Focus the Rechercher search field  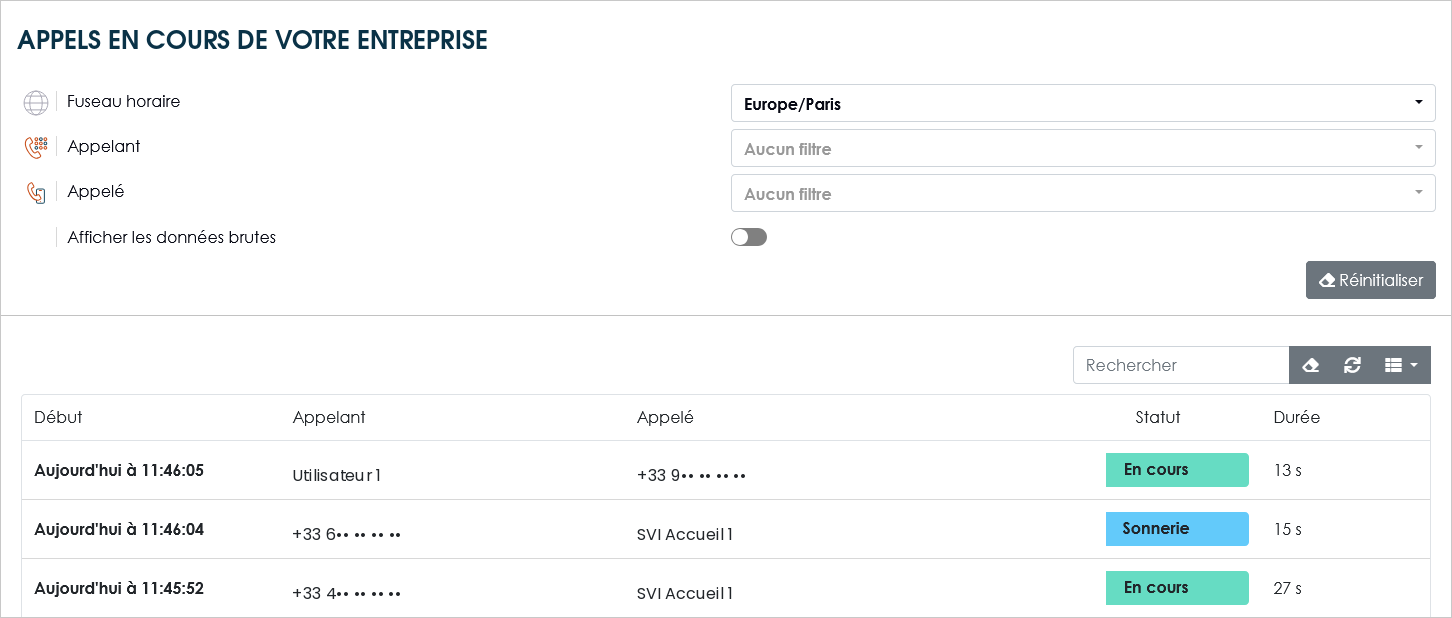point(1181,365)
